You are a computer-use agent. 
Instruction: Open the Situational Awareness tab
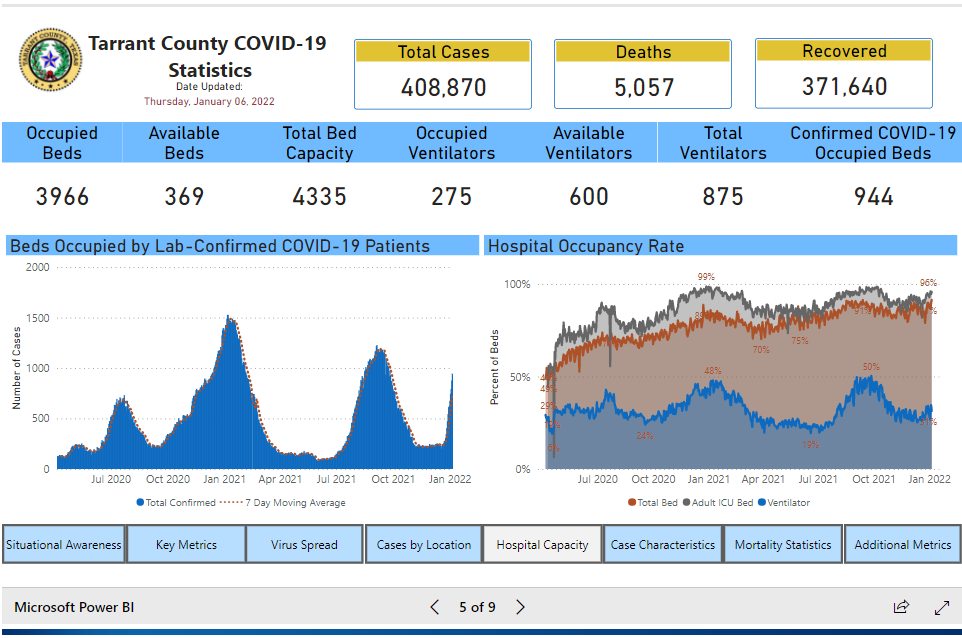64,544
